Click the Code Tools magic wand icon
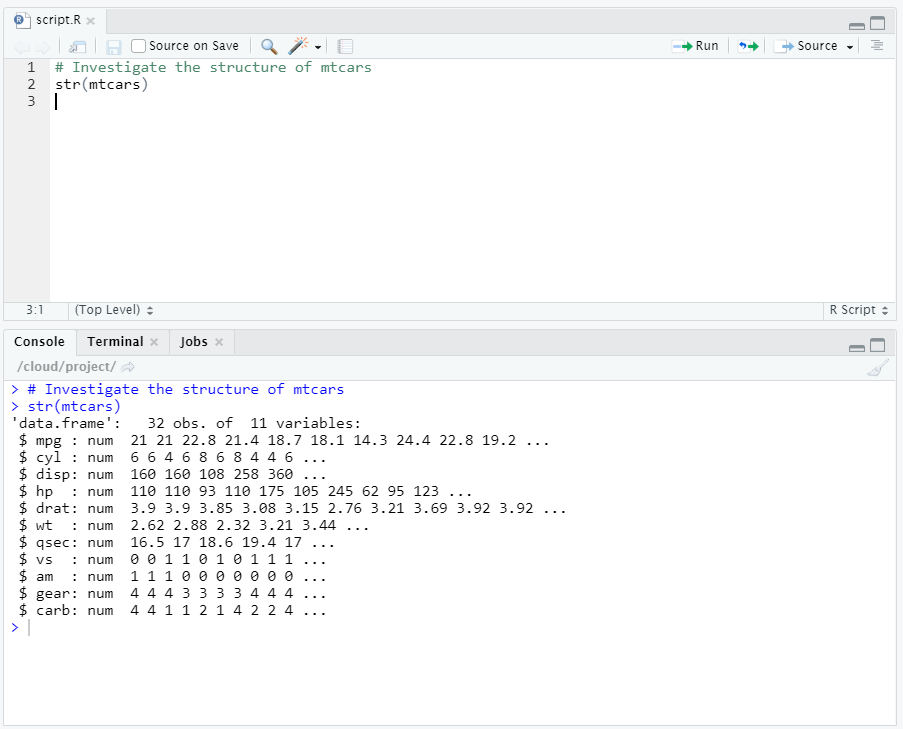Screen dimensions: 903x729 (297, 45)
